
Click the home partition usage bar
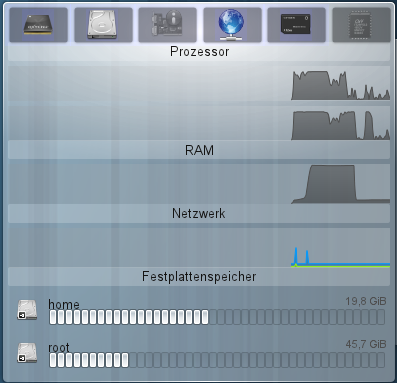[x=217, y=317]
